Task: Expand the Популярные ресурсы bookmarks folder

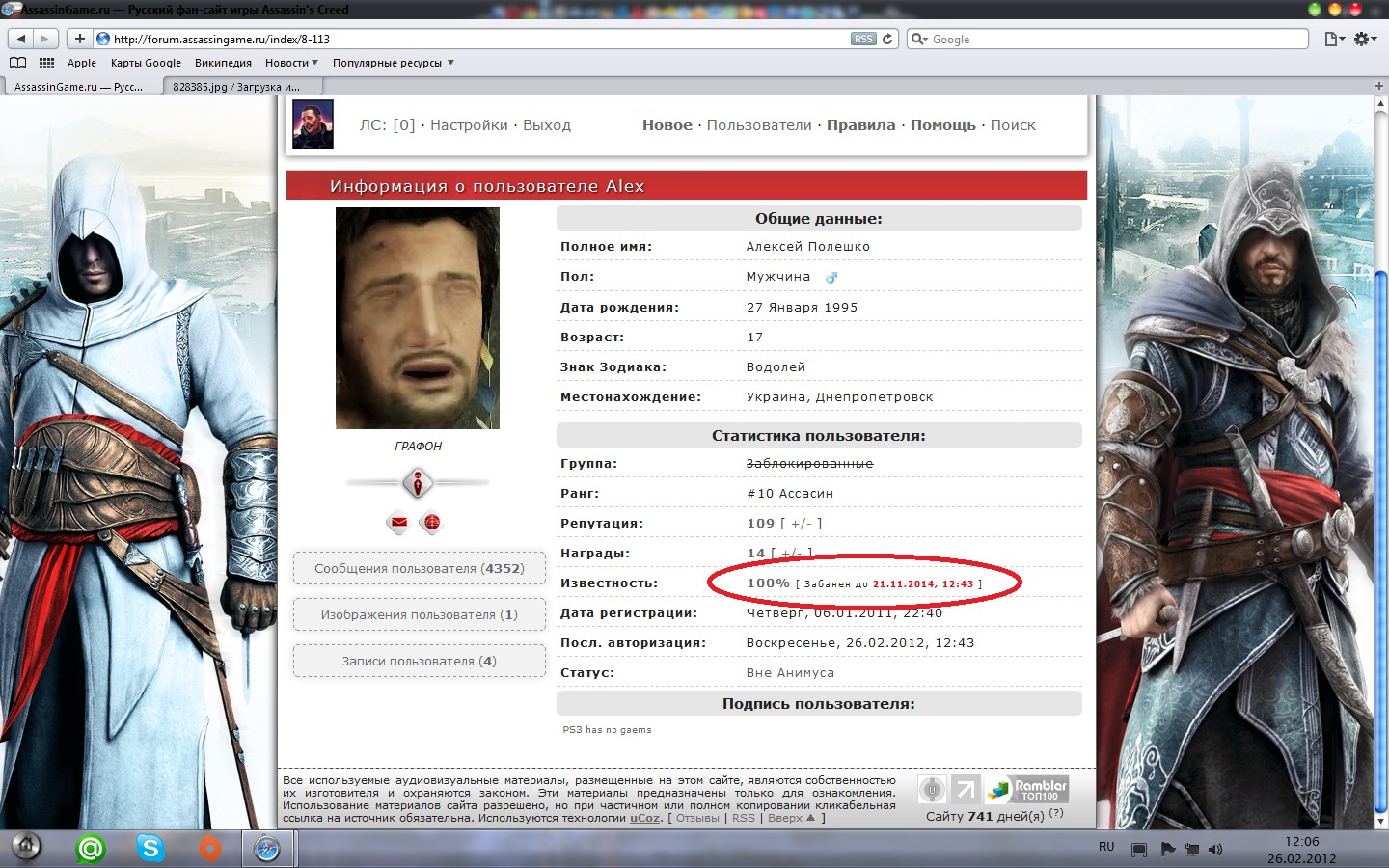Action: pyautogui.click(x=394, y=63)
